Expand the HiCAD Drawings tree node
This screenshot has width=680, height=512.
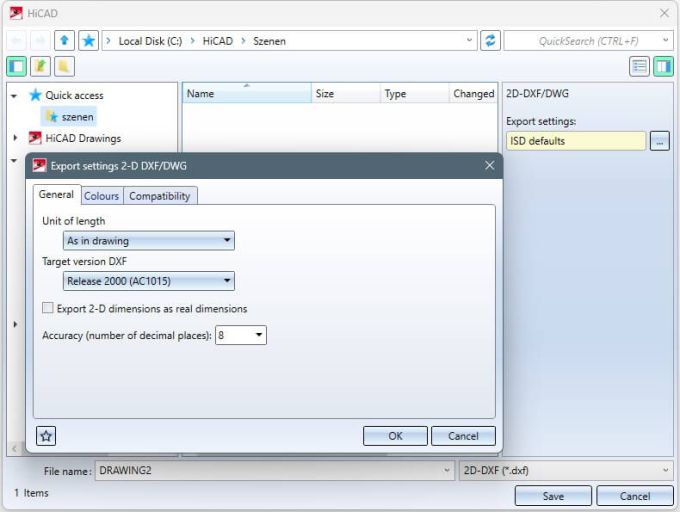click(15, 138)
